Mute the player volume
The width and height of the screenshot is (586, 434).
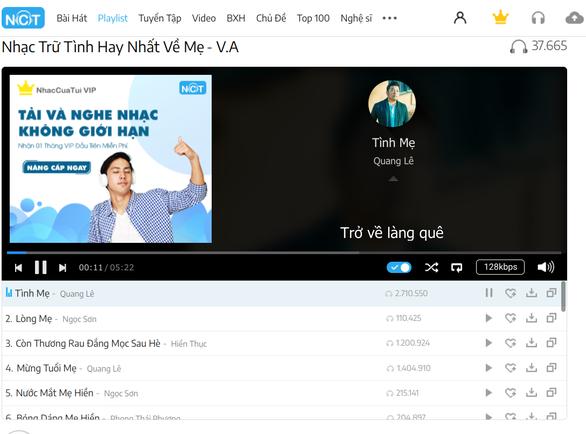[546, 267]
